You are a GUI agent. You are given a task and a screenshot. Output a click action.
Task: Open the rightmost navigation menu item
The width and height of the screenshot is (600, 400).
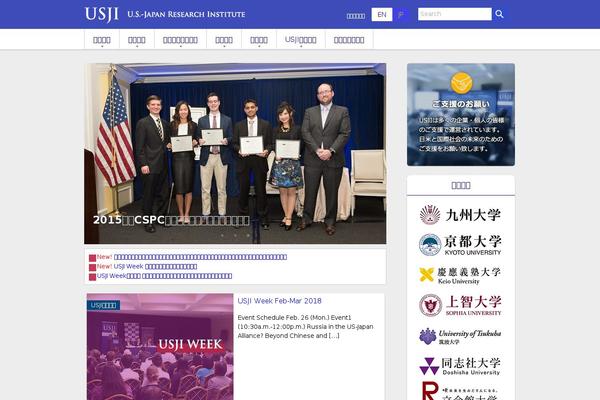(349, 40)
